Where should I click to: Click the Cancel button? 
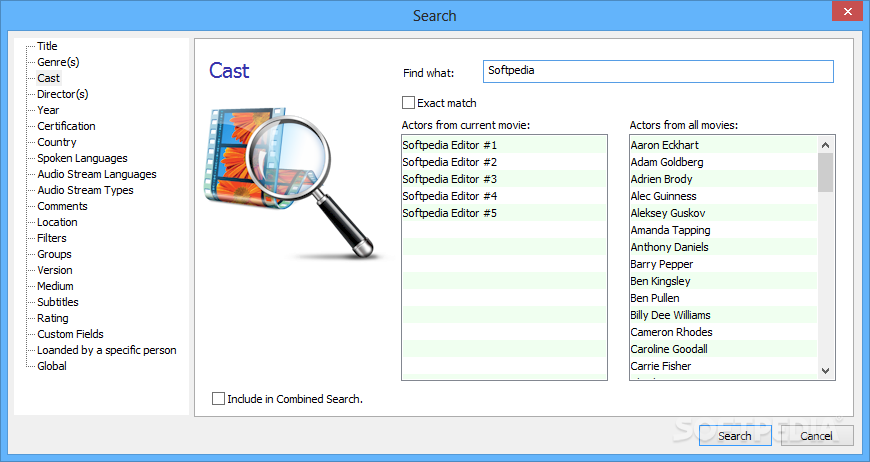click(817, 436)
